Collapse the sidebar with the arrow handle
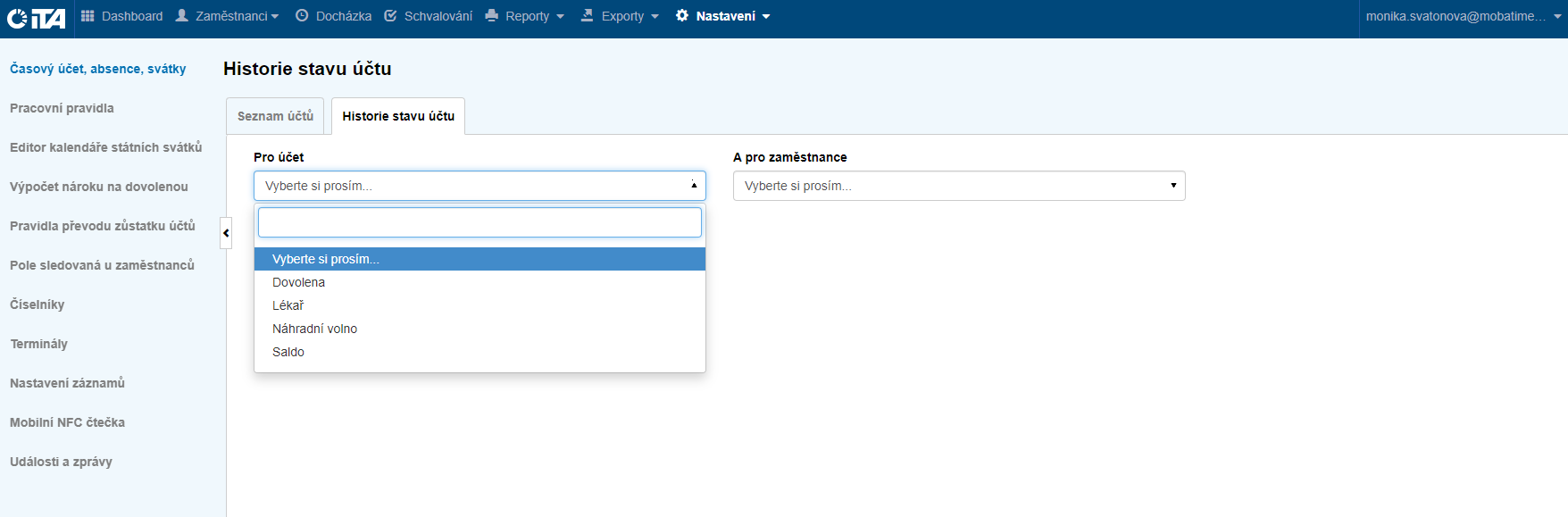The image size is (1568, 517). tap(226, 233)
